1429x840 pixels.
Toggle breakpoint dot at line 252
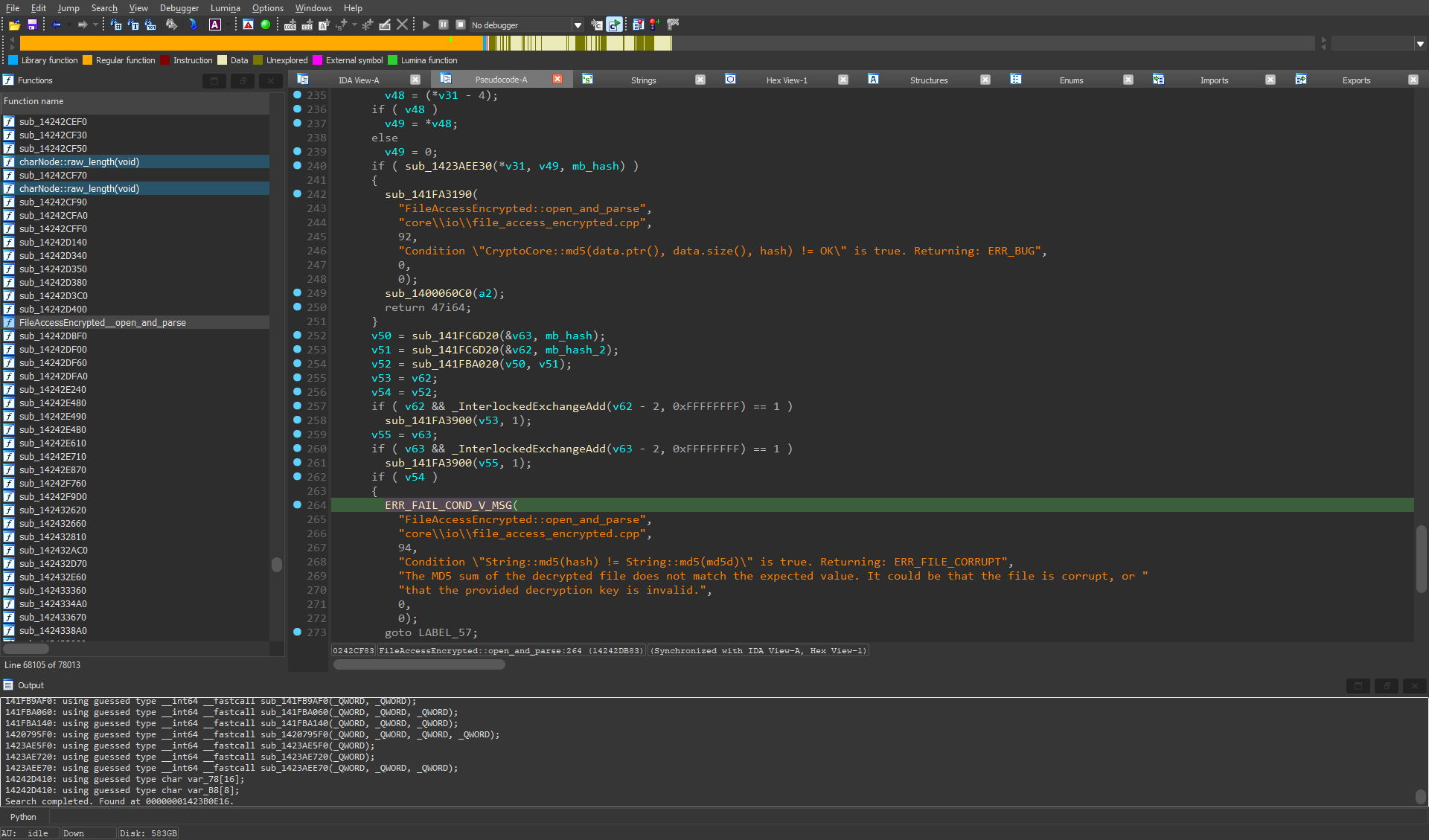click(298, 336)
